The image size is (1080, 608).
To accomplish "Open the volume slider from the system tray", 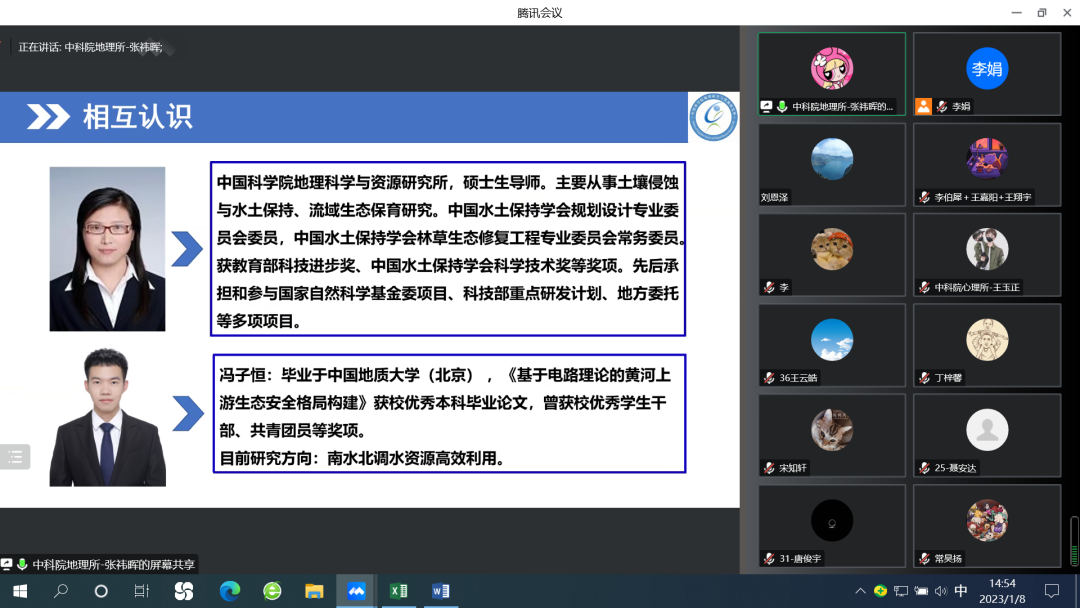I will click(943, 591).
